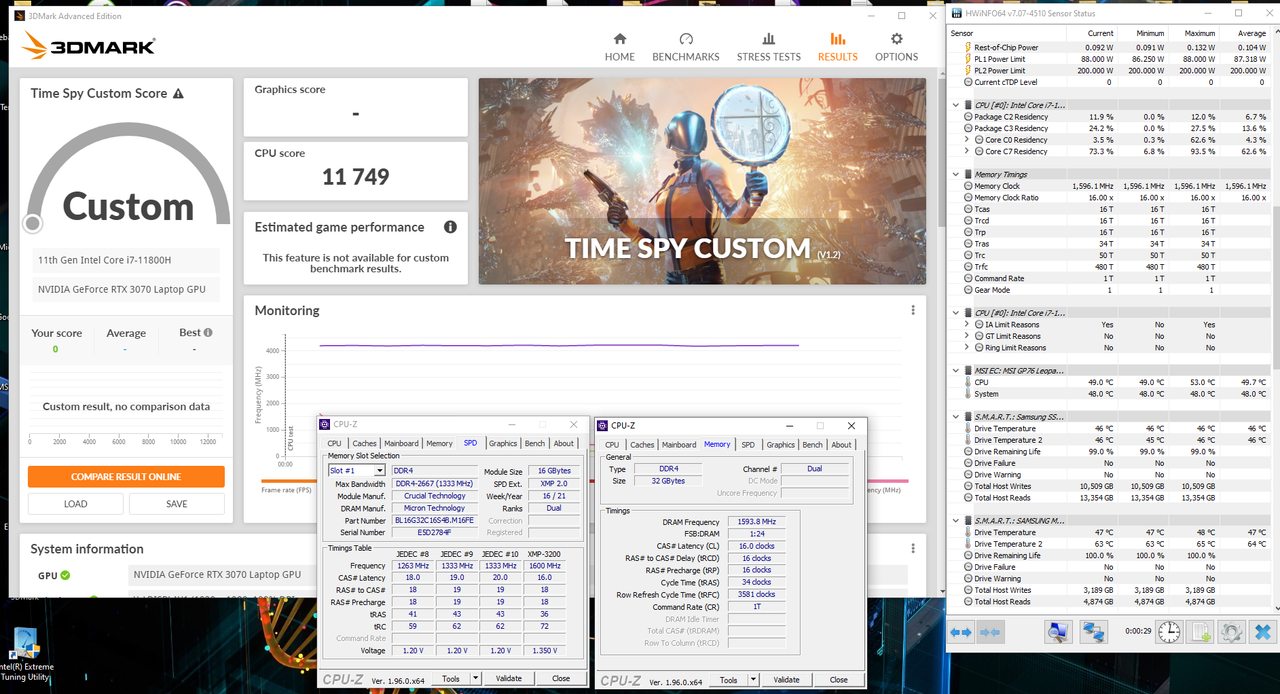Image resolution: width=1280 pixels, height=694 pixels.
Task: Switch to Caches tab in left CPU-Z window
Action: point(364,443)
